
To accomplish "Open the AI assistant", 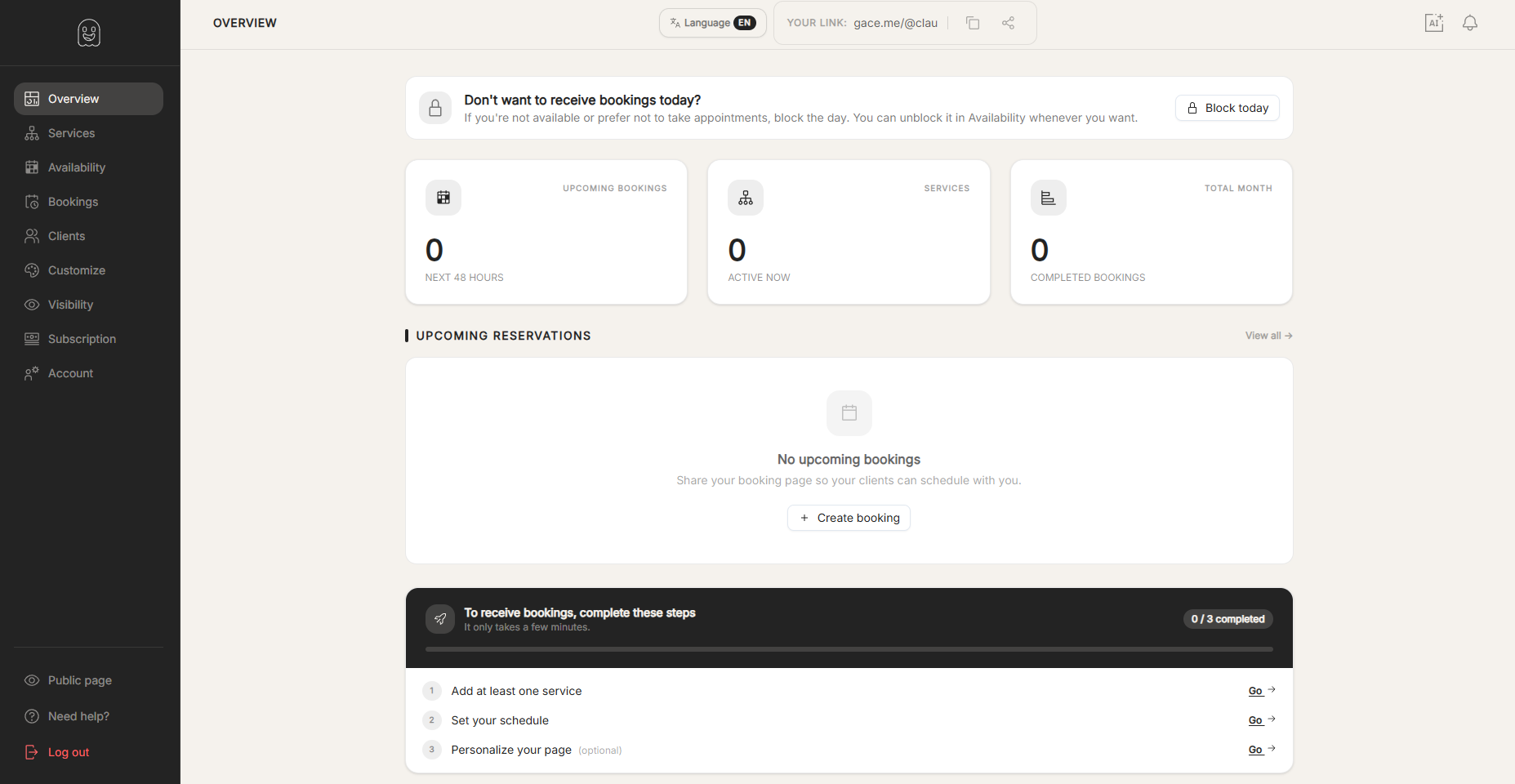I will pos(1434,22).
